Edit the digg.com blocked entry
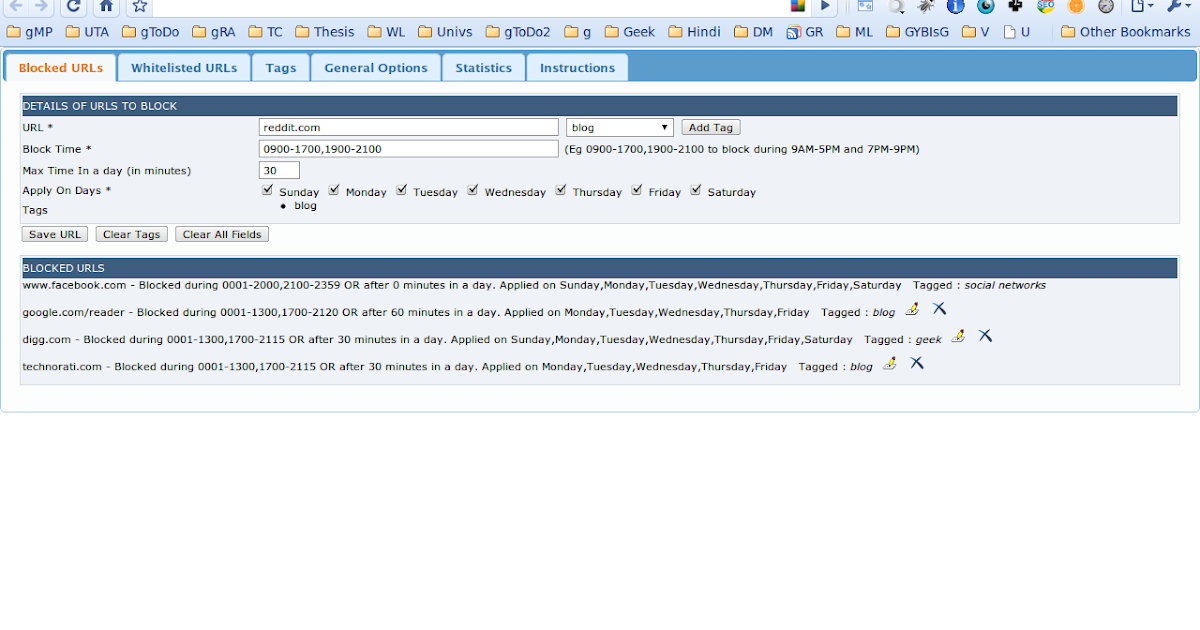Image resolution: width=1200 pixels, height=630 pixels. (958, 336)
